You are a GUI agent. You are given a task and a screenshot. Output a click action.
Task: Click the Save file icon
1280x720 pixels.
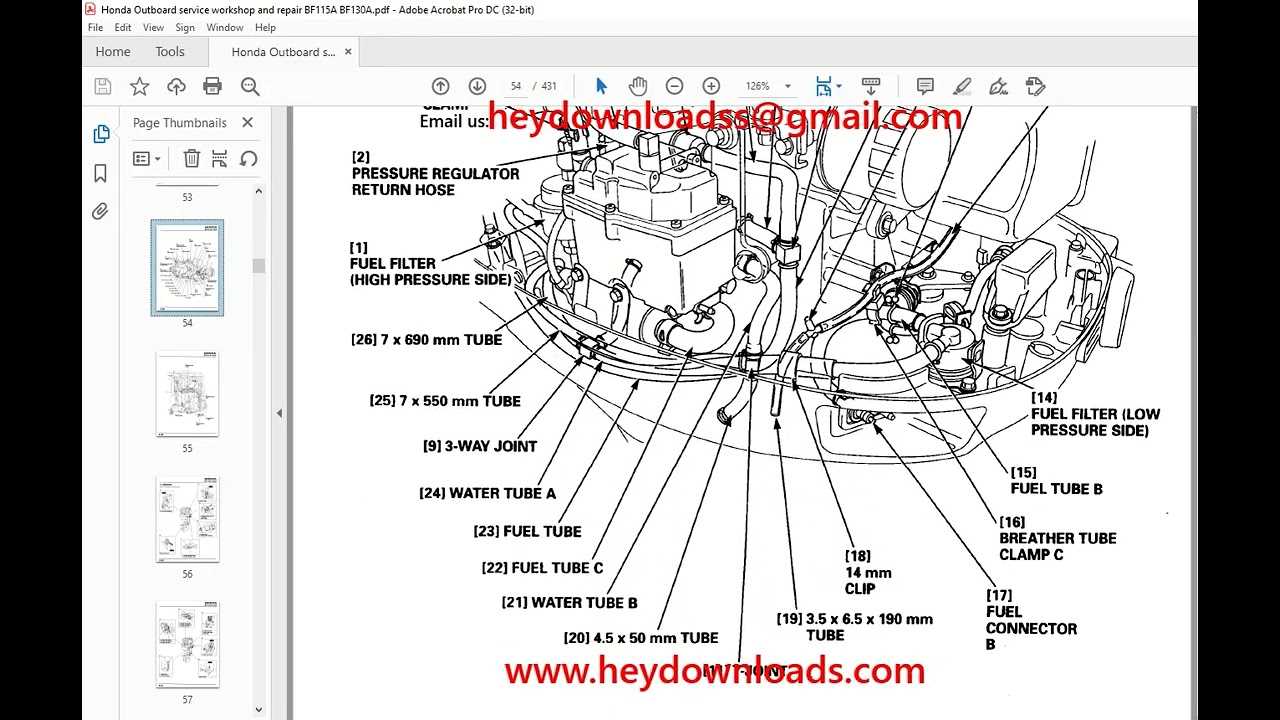tap(102, 87)
